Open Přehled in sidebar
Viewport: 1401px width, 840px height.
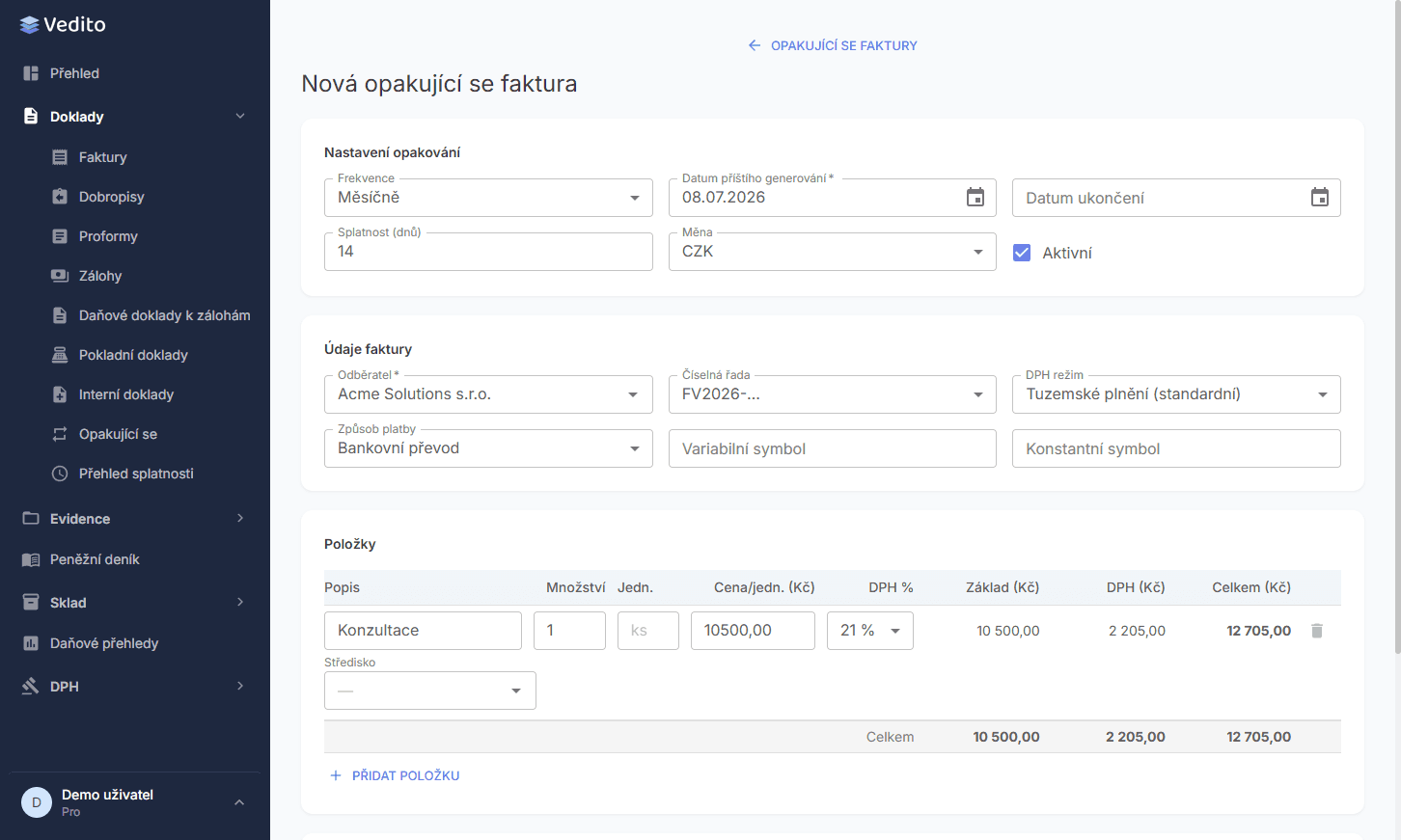135,73
